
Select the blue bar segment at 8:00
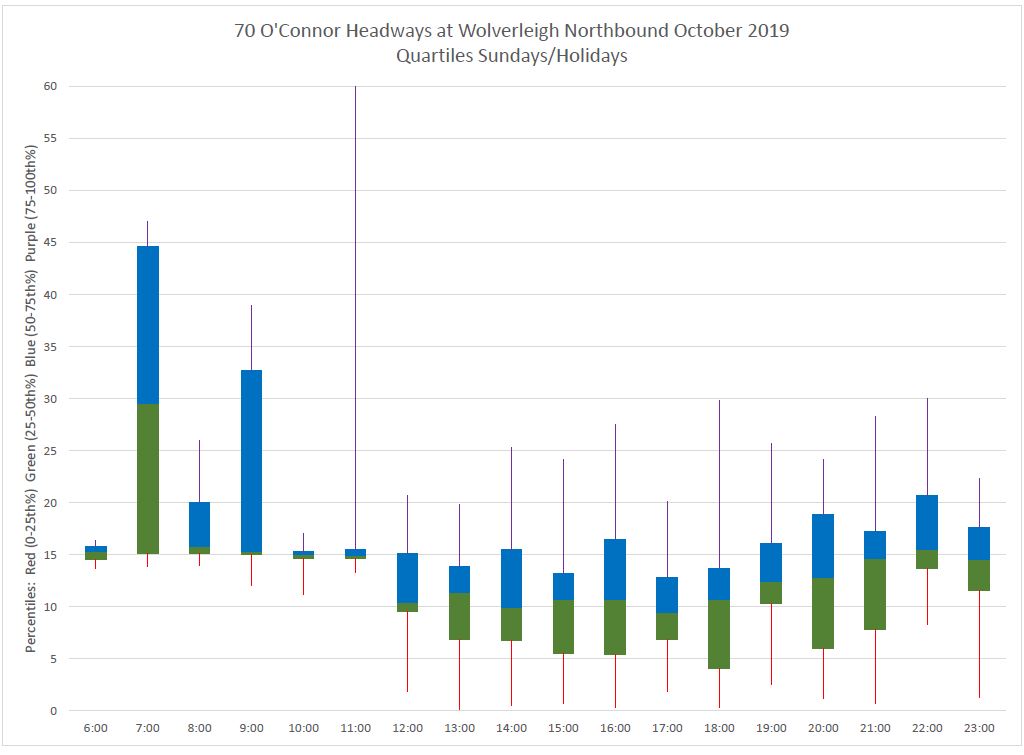point(199,524)
